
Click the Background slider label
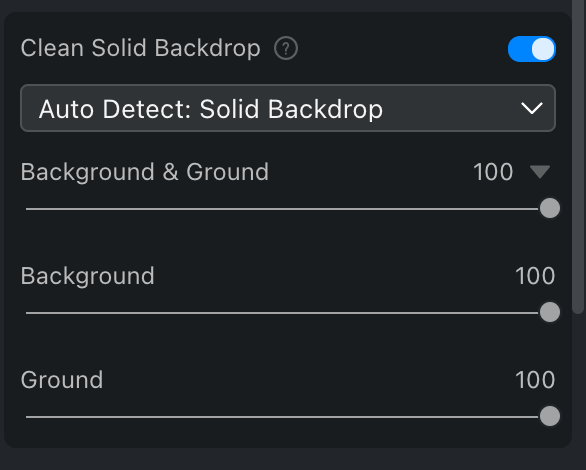87,276
